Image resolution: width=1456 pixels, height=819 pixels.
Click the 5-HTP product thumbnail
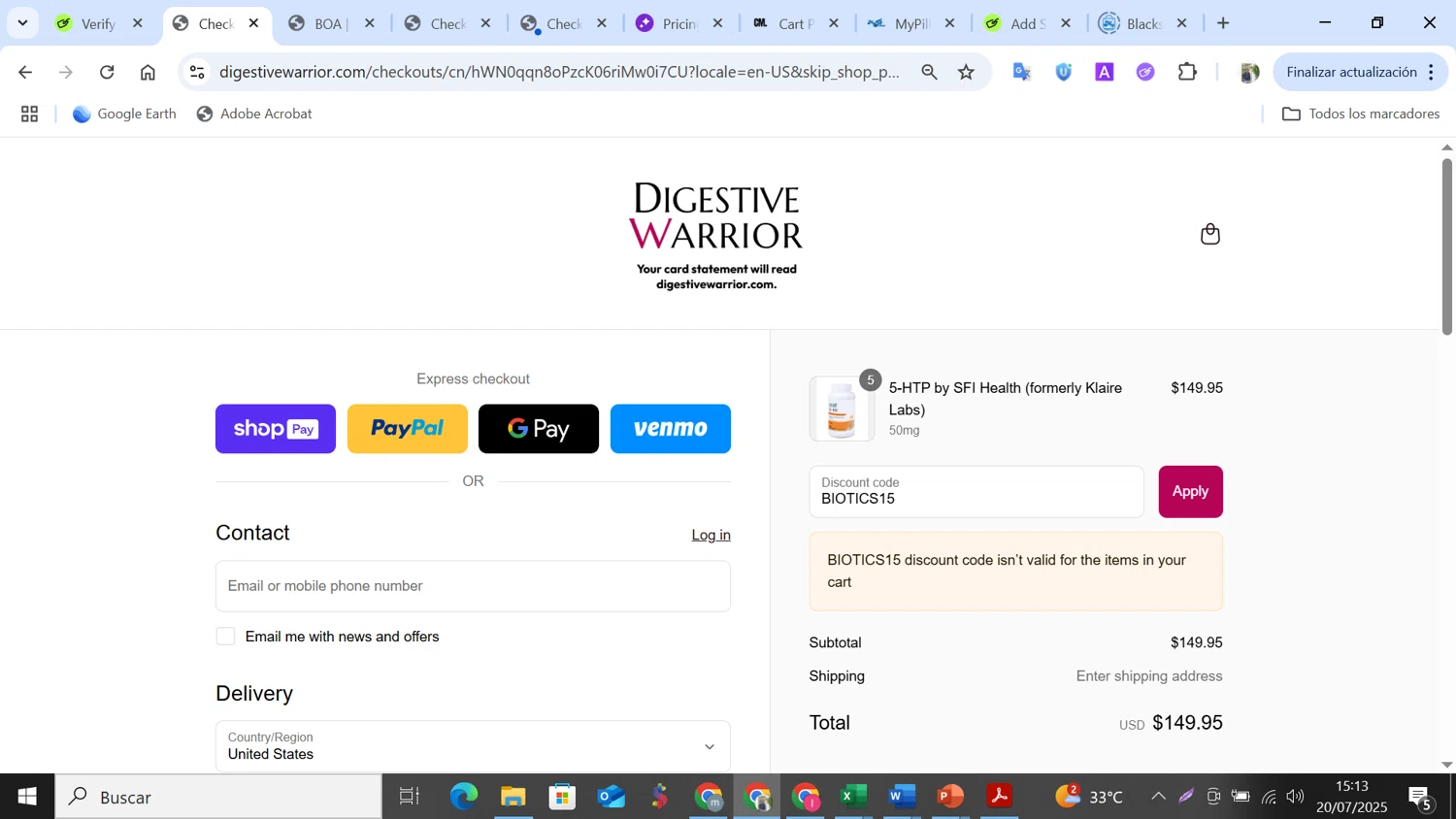click(x=842, y=409)
